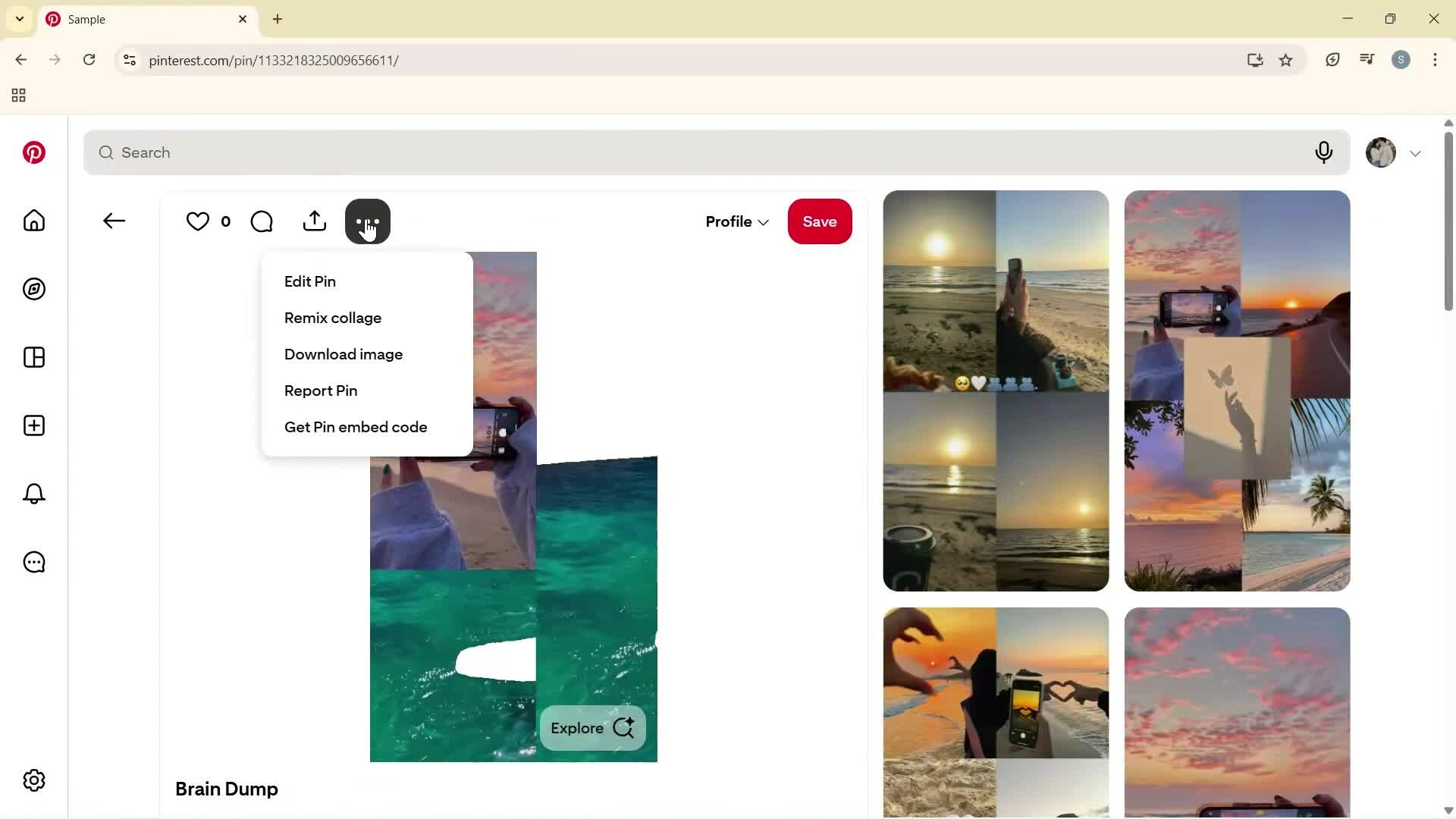Open notifications with the bell icon
Viewport: 1456px width, 819px height.
pos(33,494)
